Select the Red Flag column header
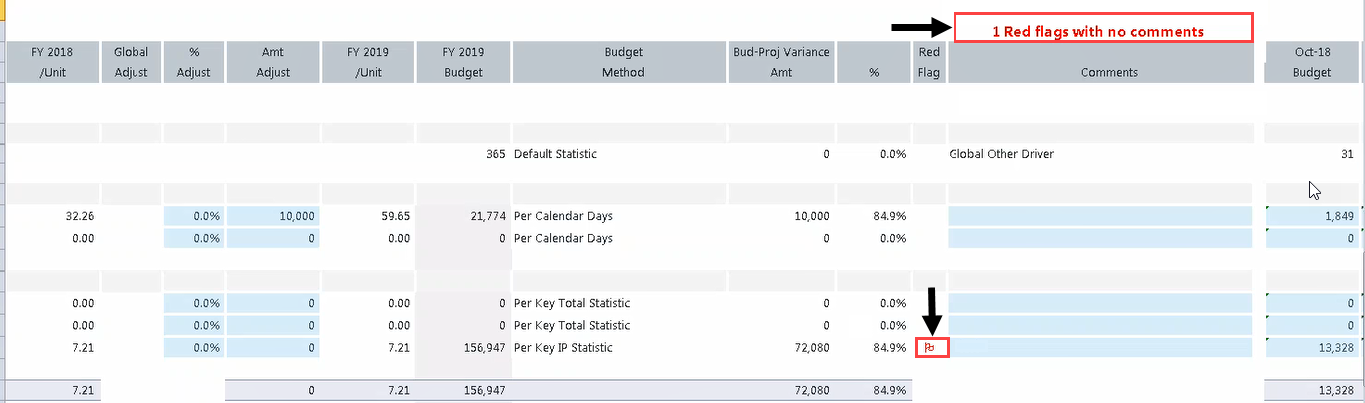 tap(928, 62)
